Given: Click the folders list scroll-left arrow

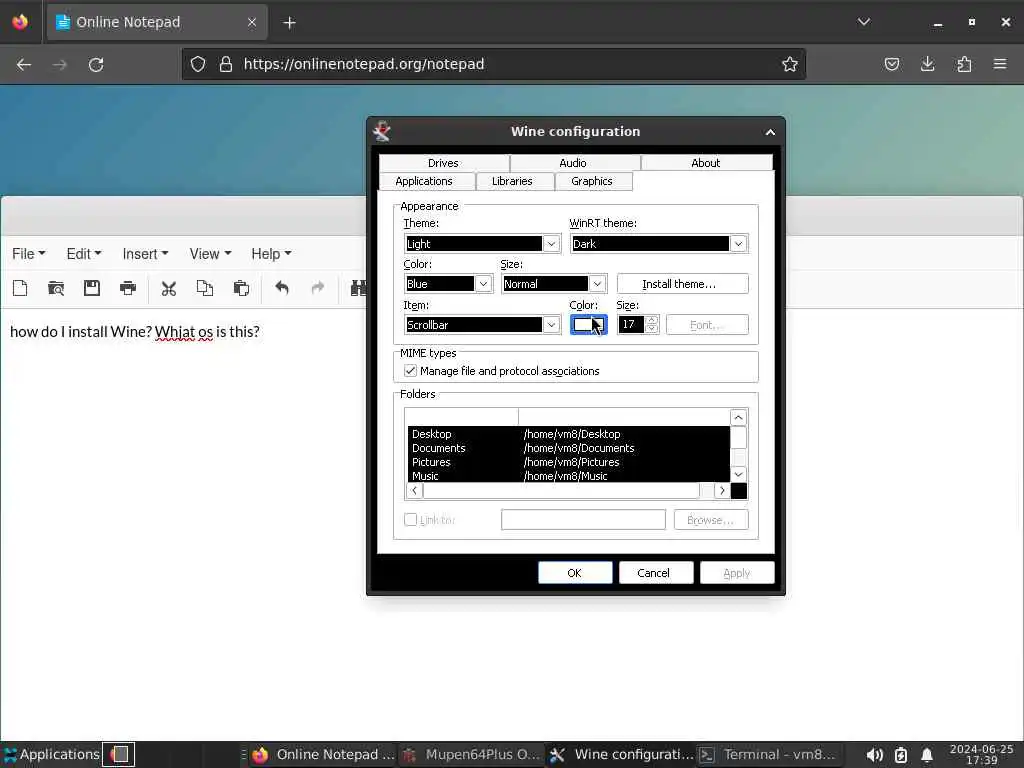Looking at the screenshot, I should click(414, 490).
